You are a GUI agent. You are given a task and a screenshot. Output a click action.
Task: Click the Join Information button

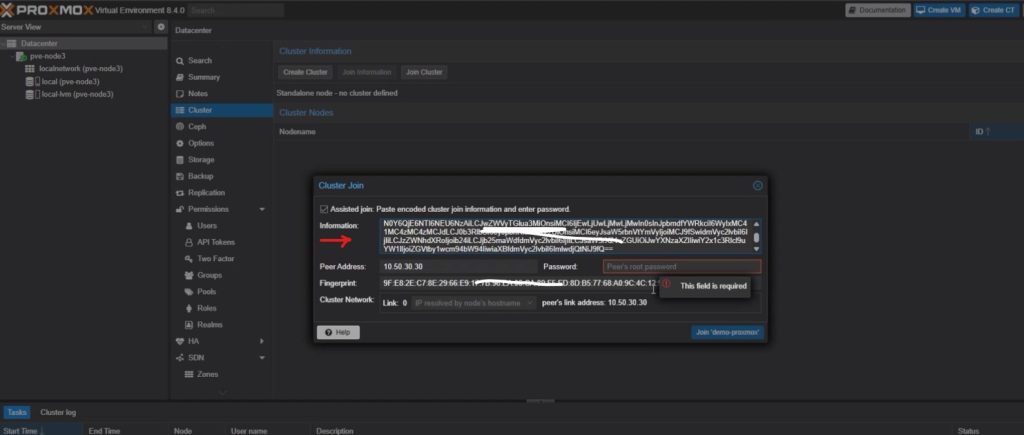coord(367,72)
